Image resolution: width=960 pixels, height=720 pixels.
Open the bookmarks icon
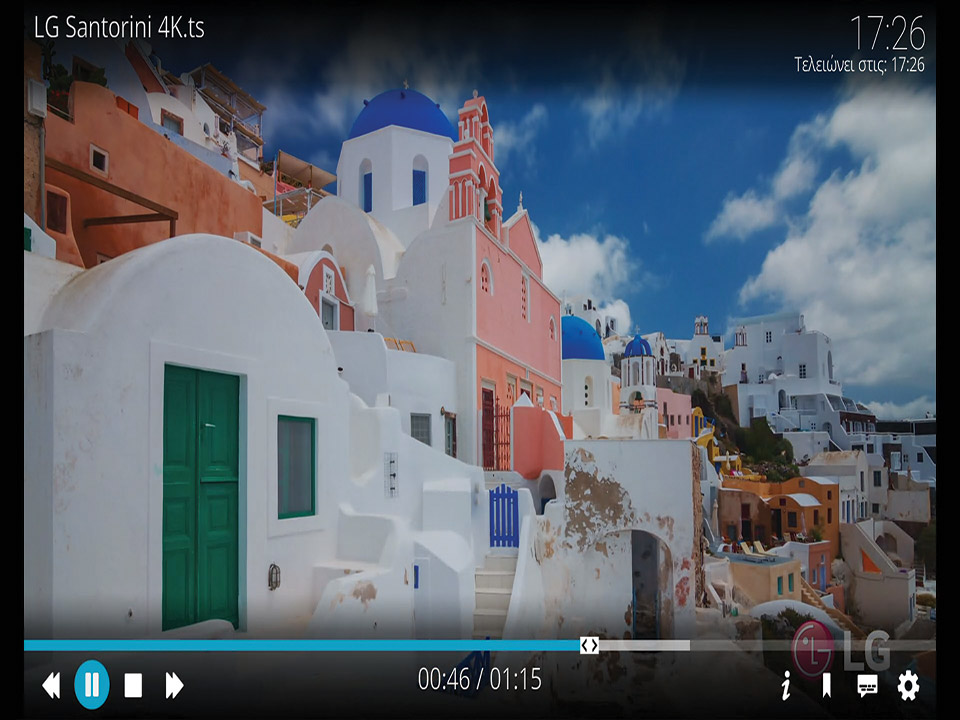(x=827, y=685)
